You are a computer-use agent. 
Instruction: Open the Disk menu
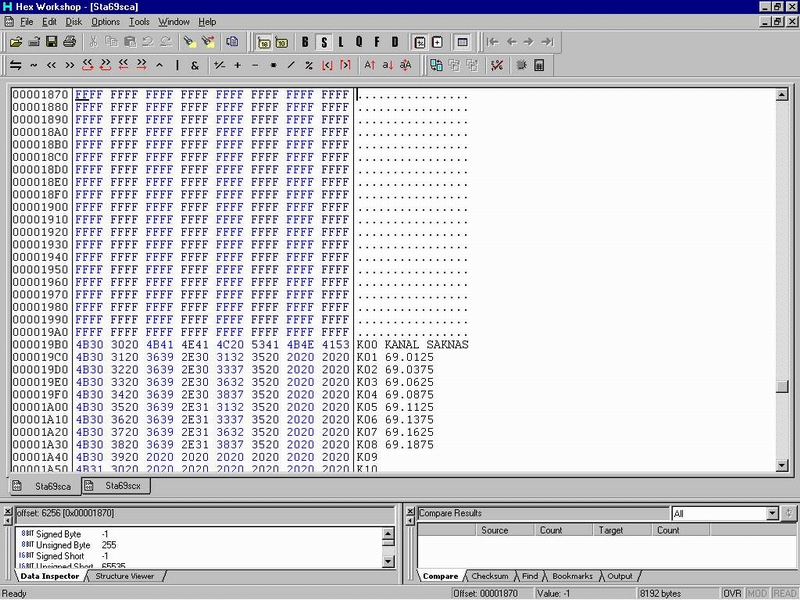tap(74, 21)
